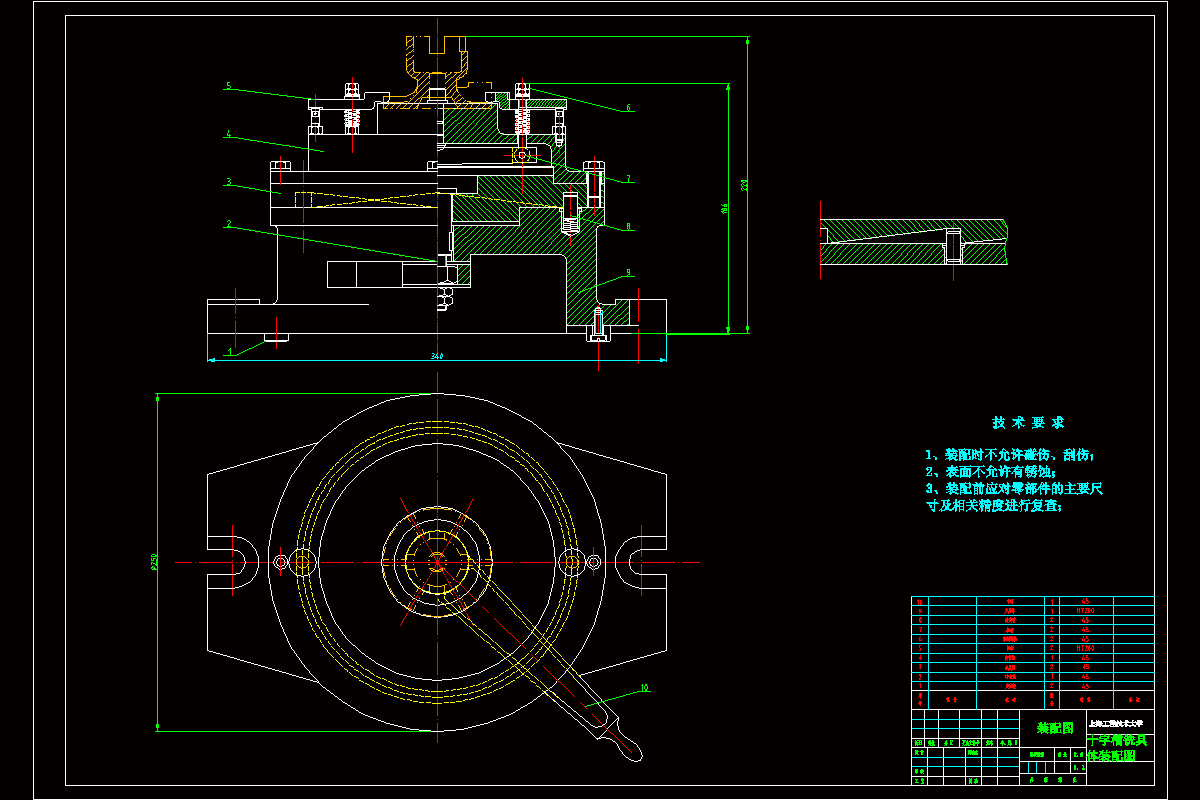This screenshot has width=1200, height=800.
Task: Select the 196 height dimension text
Action: (x=724, y=208)
